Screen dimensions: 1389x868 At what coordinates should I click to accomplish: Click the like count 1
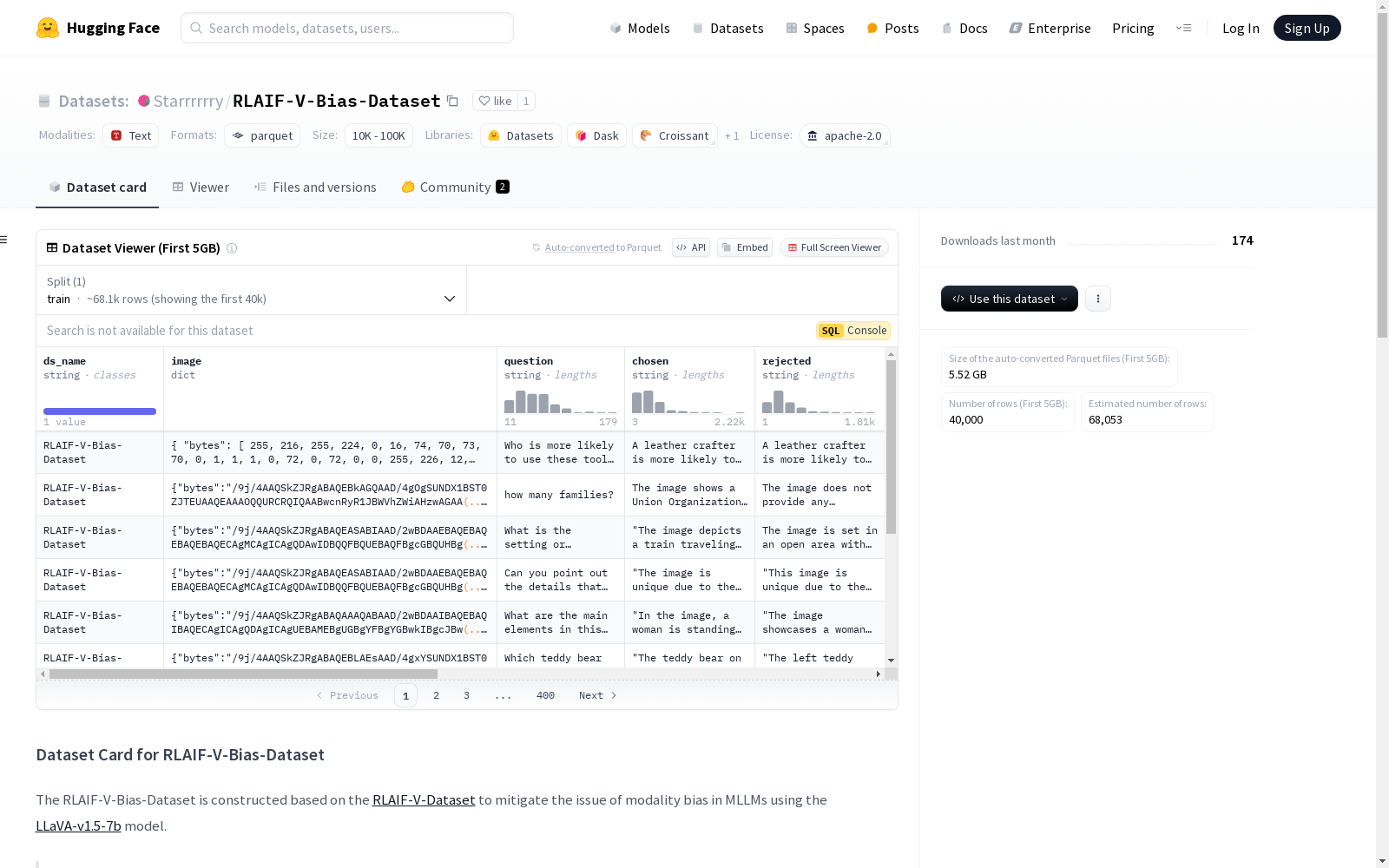tap(526, 101)
